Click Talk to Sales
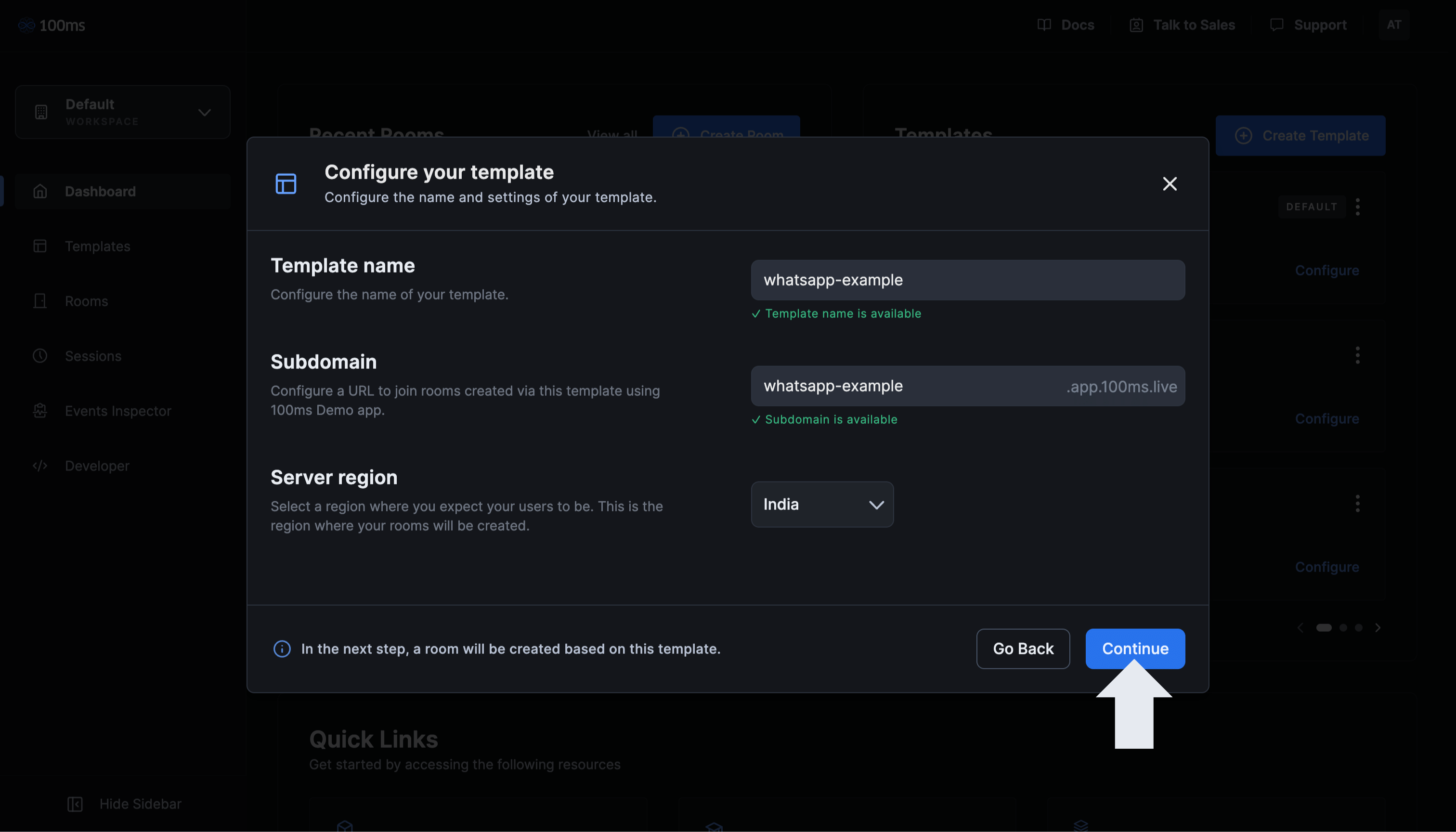Image resolution: width=1456 pixels, height=832 pixels. pos(1182,25)
